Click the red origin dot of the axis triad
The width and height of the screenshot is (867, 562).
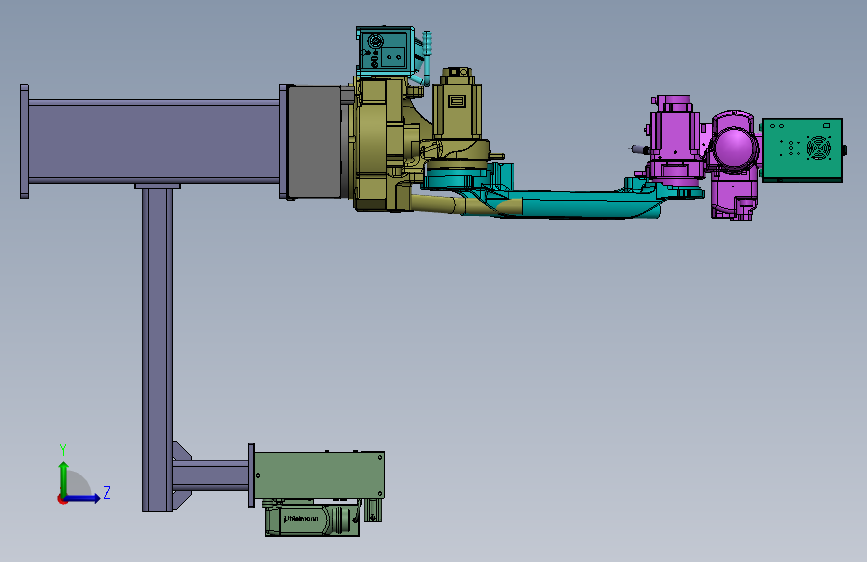click(62, 499)
